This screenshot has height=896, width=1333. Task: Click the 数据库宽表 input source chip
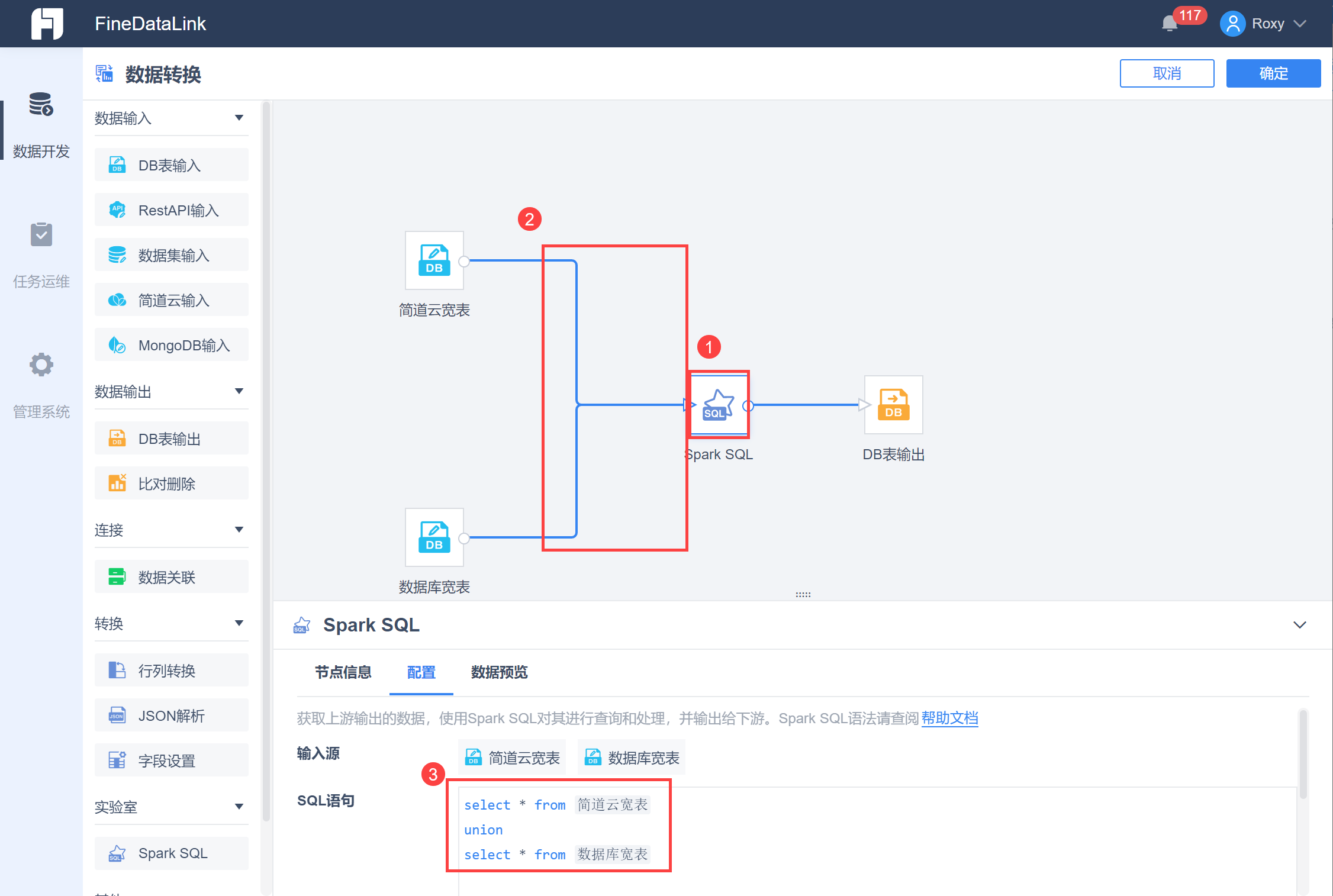[x=631, y=757]
